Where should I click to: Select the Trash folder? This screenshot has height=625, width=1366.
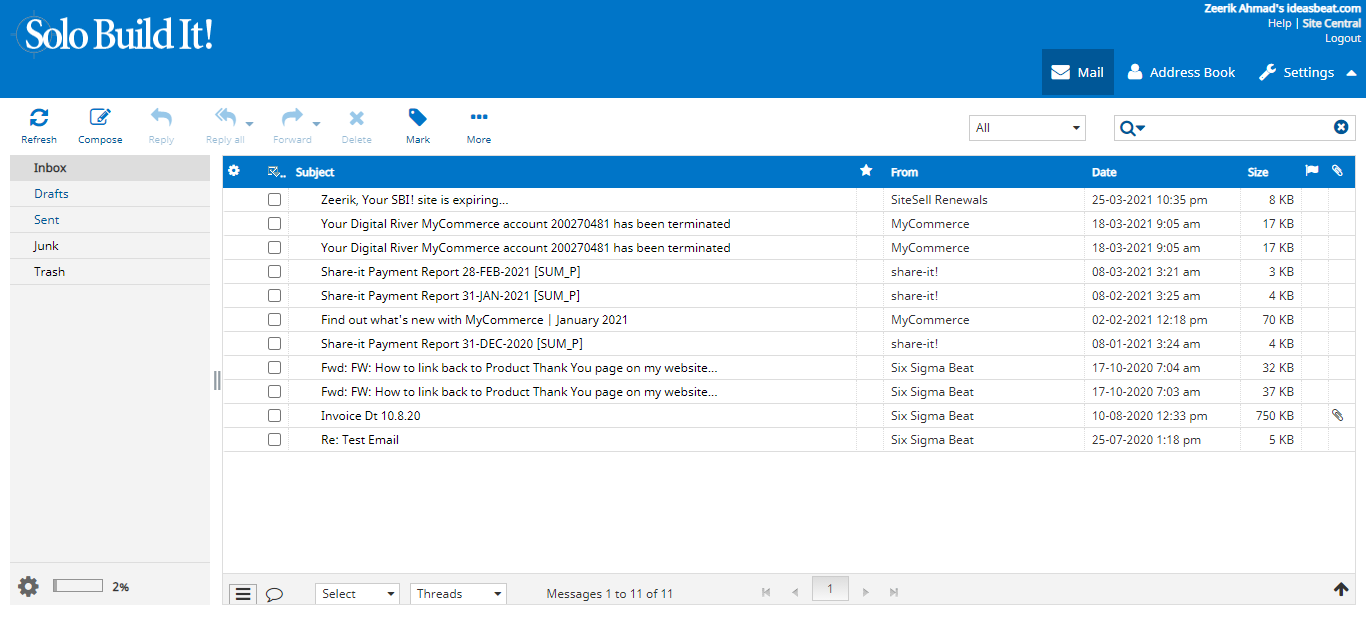[110, 272]
